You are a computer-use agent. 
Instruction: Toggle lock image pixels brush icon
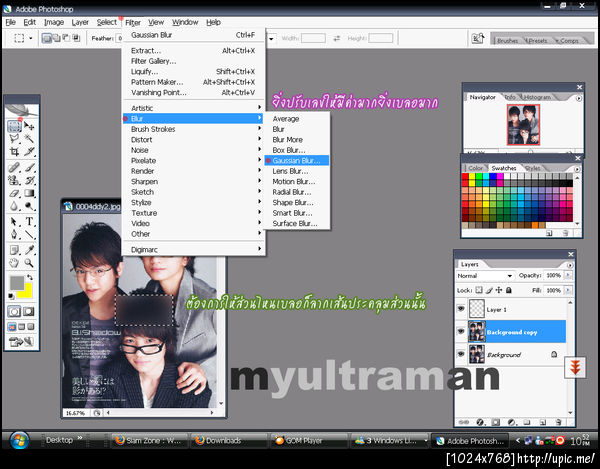click(489, 290)
